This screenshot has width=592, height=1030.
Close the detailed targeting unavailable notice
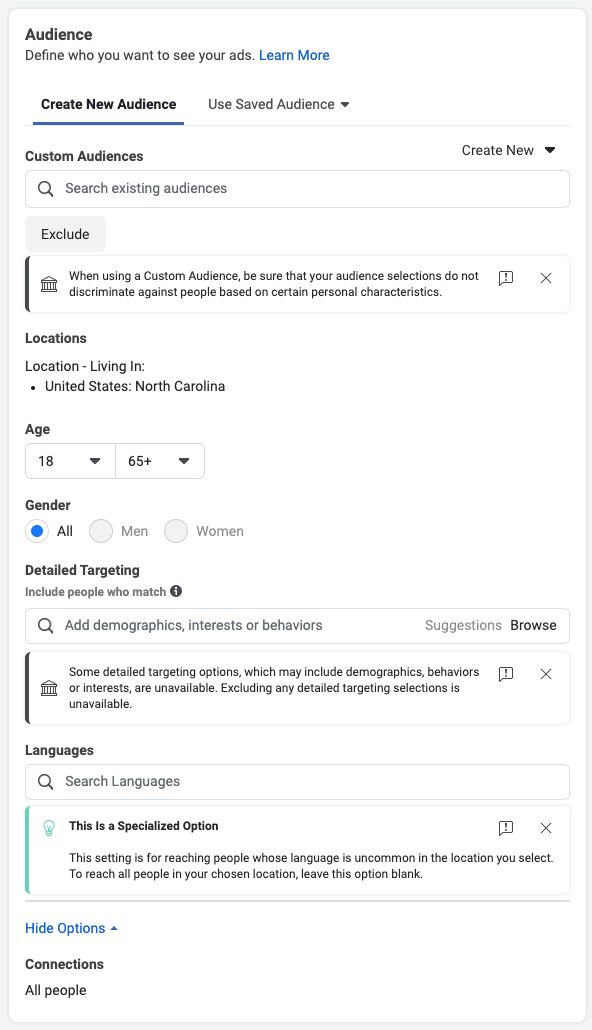click(x=545, y=674)
